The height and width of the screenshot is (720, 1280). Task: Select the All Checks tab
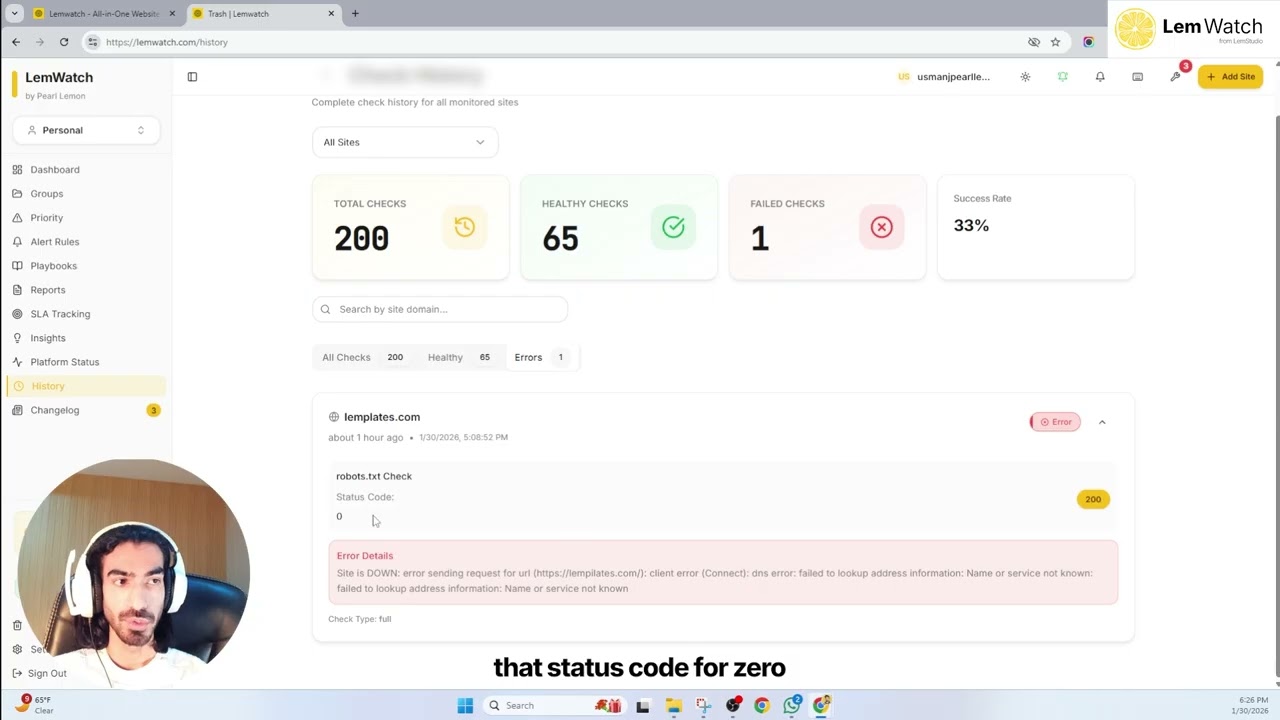tap(362, 357)
